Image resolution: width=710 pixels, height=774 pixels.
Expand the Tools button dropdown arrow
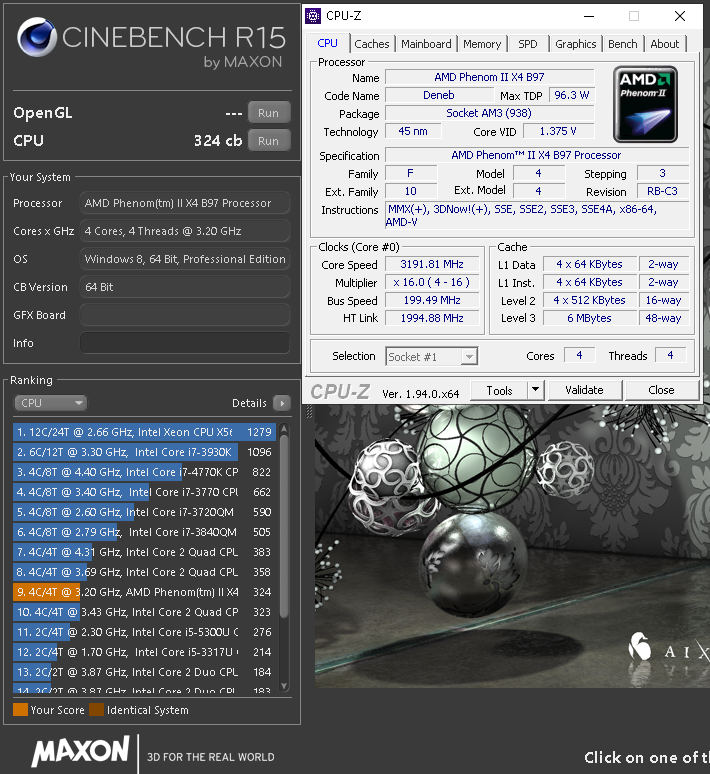click(x=535, y=390)
